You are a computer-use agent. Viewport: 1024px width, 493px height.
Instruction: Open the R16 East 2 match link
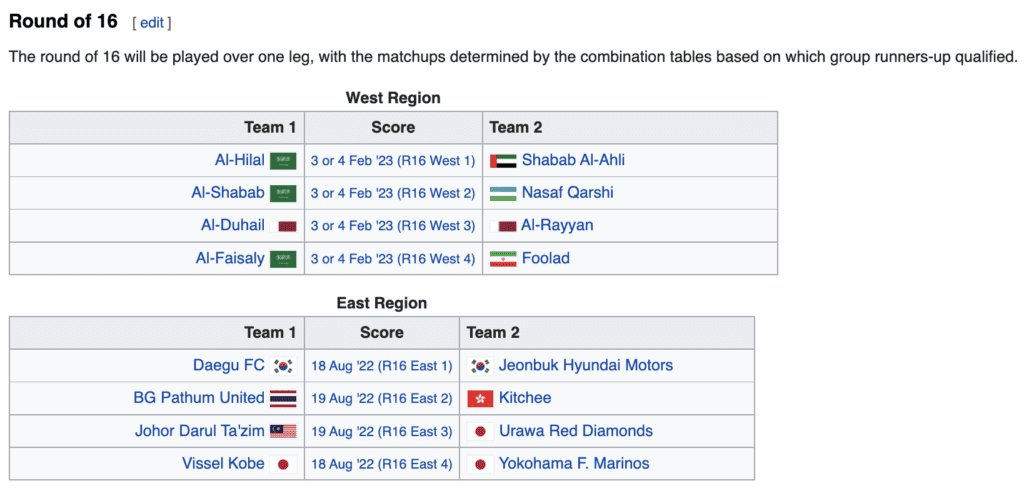pos(382,399)
